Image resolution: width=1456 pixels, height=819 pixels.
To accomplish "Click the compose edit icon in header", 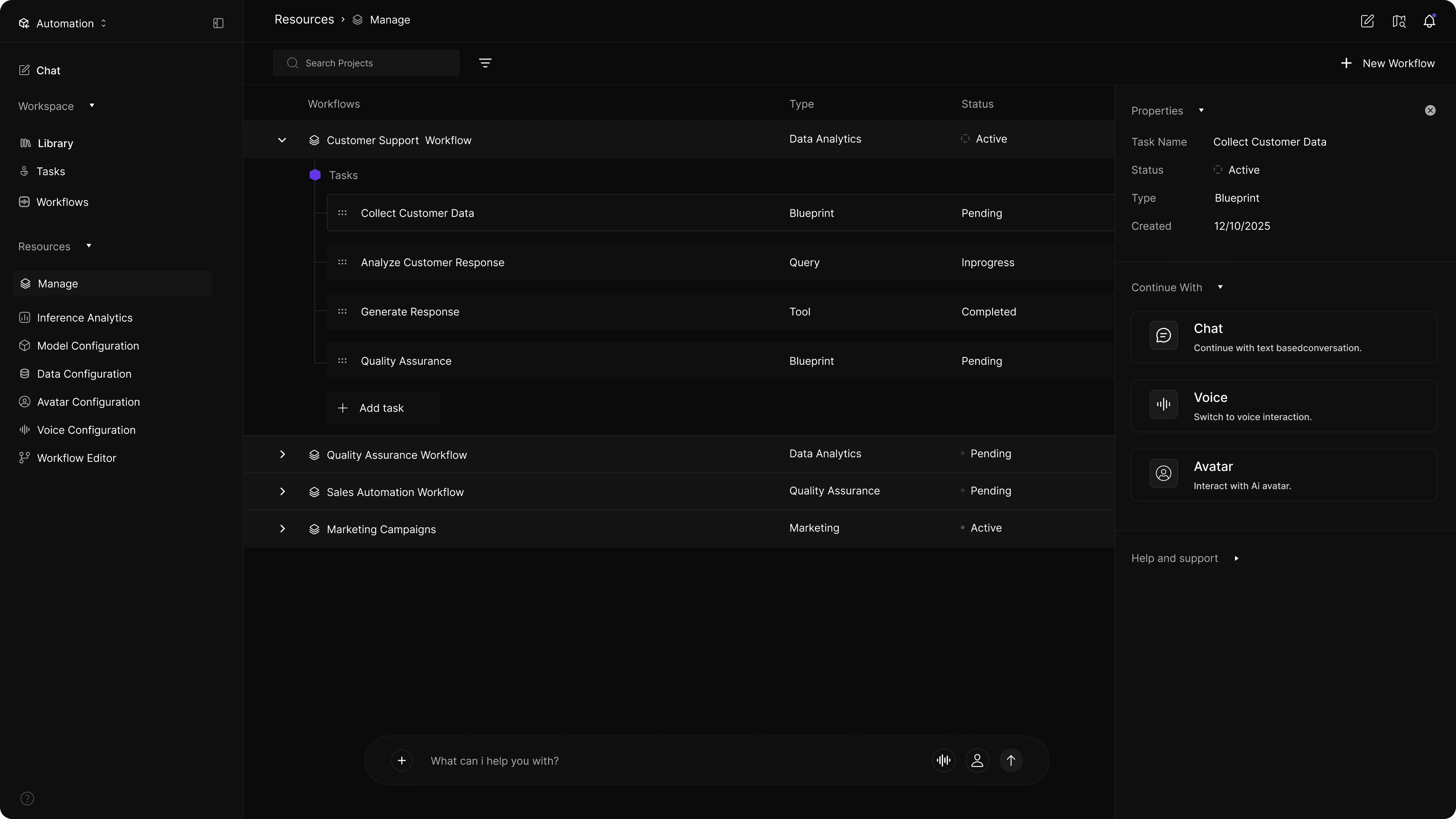I will 1367,22.
